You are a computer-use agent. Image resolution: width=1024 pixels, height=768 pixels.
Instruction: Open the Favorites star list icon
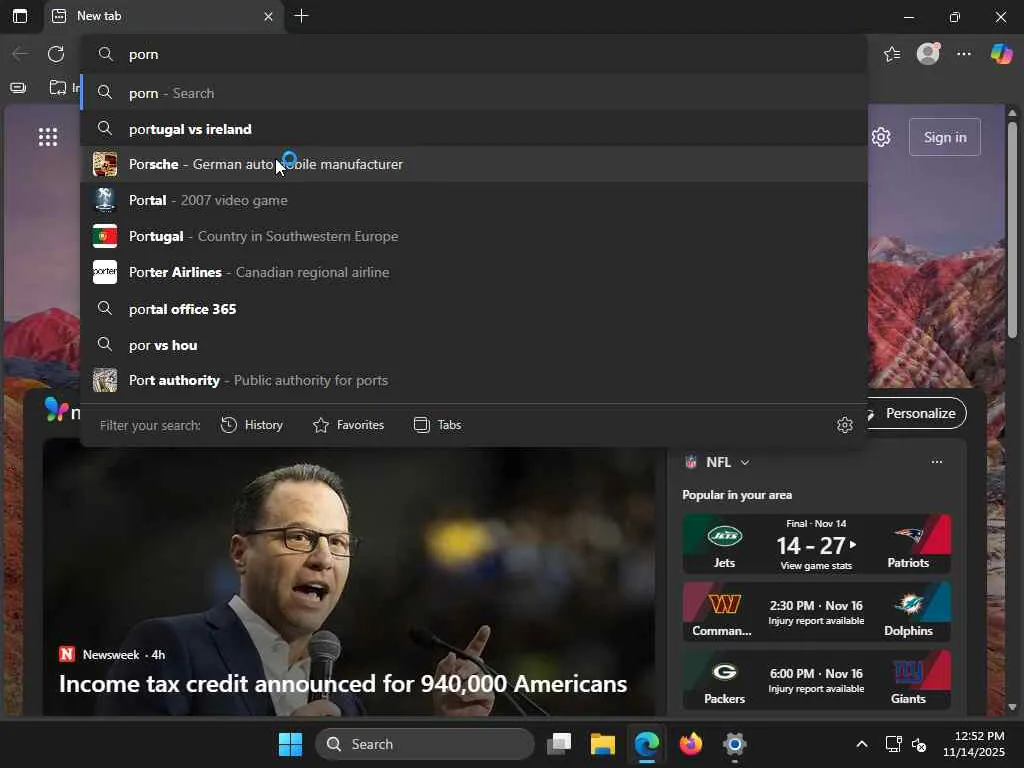click(892, 54)
